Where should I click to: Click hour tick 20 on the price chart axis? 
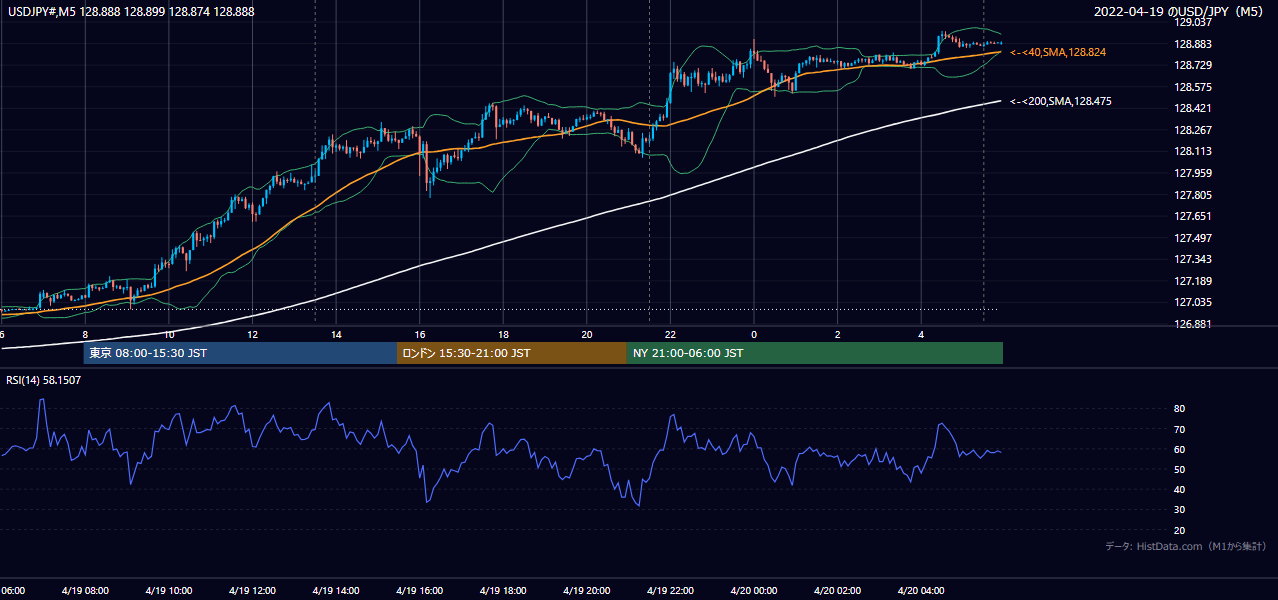point(587,334)
